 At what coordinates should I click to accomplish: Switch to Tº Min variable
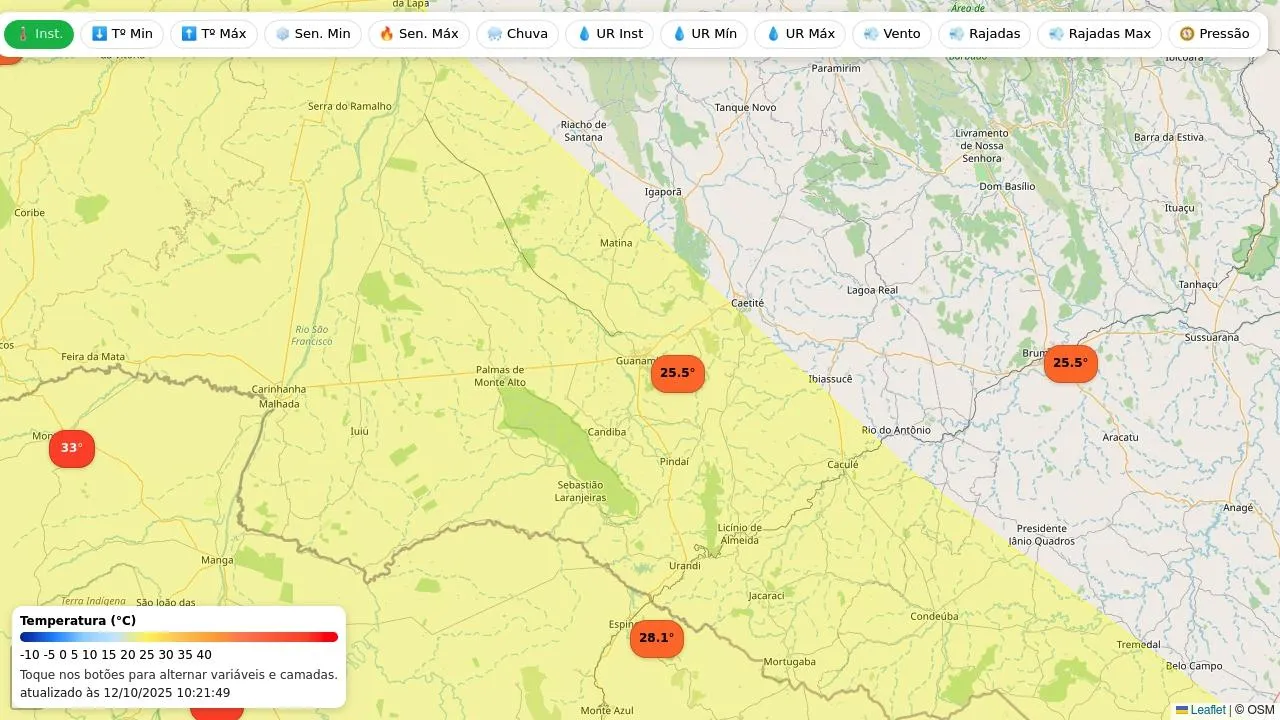point(122,34)
